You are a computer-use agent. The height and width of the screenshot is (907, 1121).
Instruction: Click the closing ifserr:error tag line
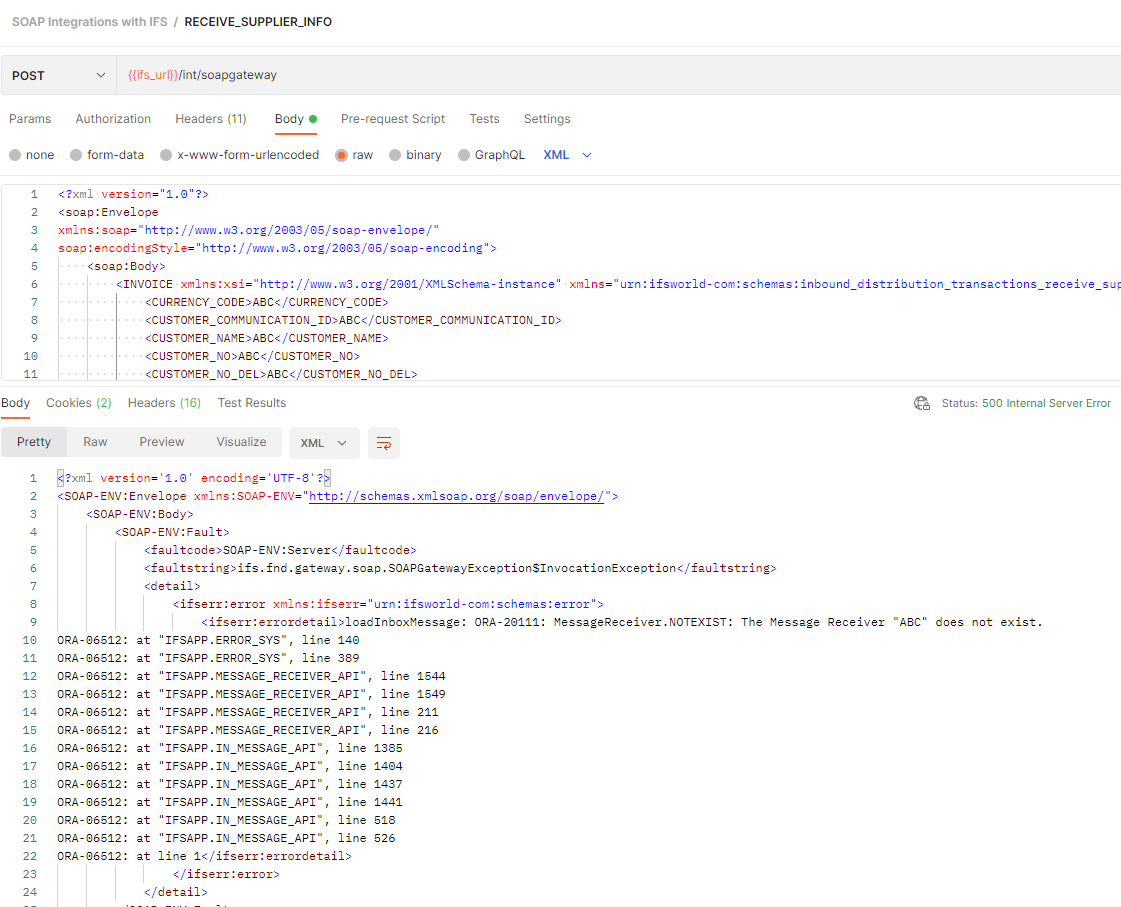pos(226,874)
